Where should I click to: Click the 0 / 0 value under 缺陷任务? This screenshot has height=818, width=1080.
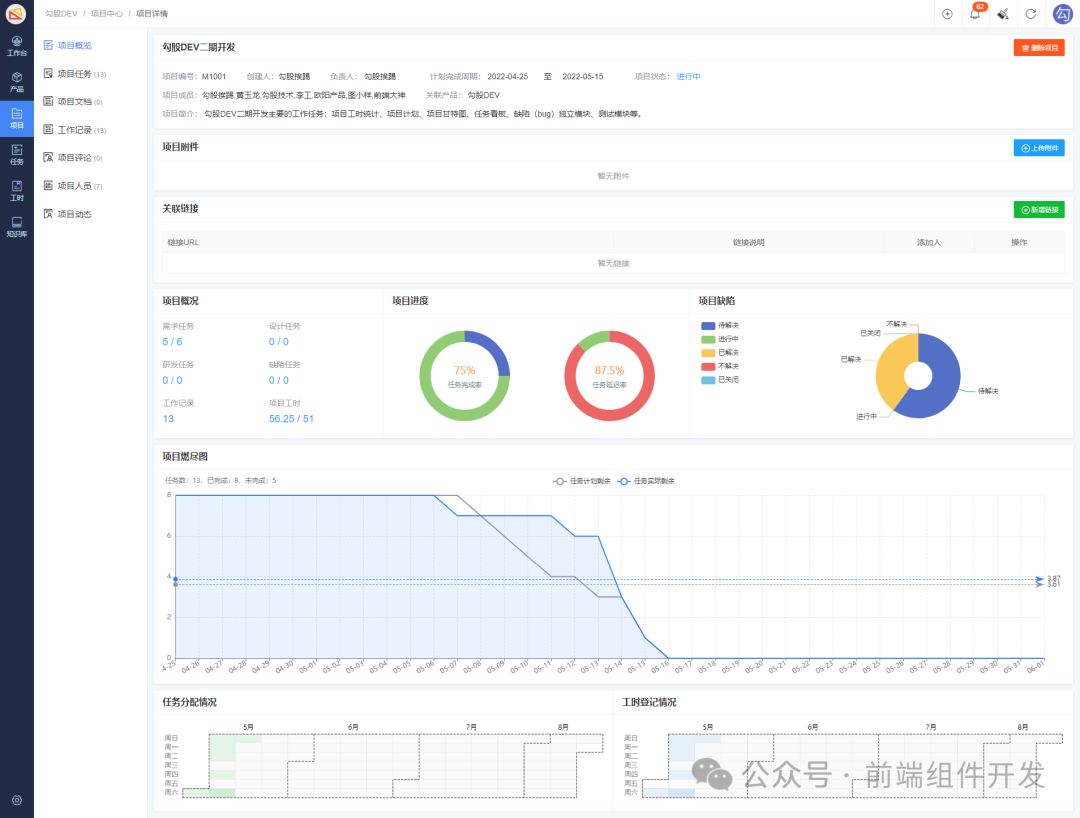coord(279,380)
